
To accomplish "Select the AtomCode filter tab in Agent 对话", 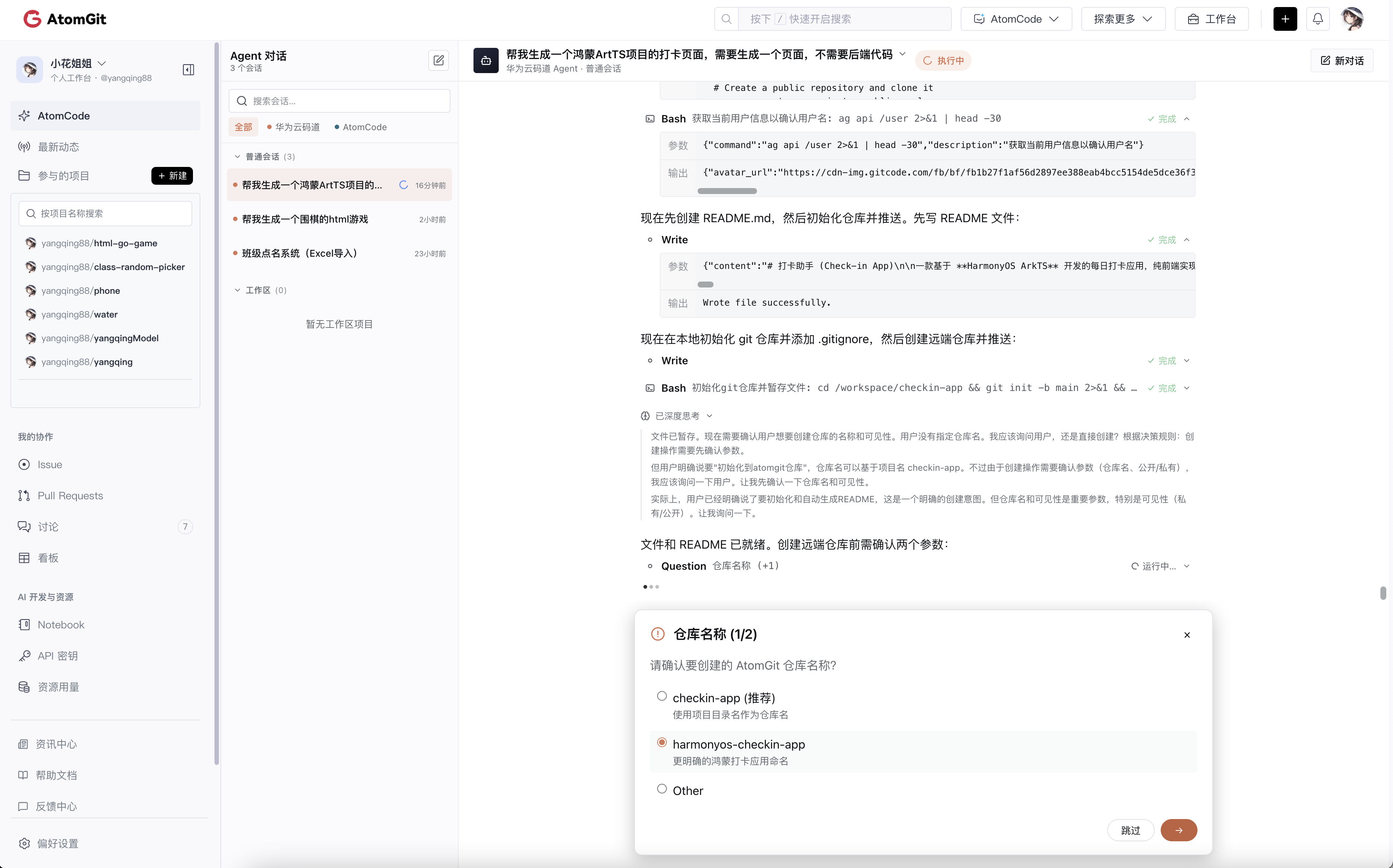I will coord(361,127).
